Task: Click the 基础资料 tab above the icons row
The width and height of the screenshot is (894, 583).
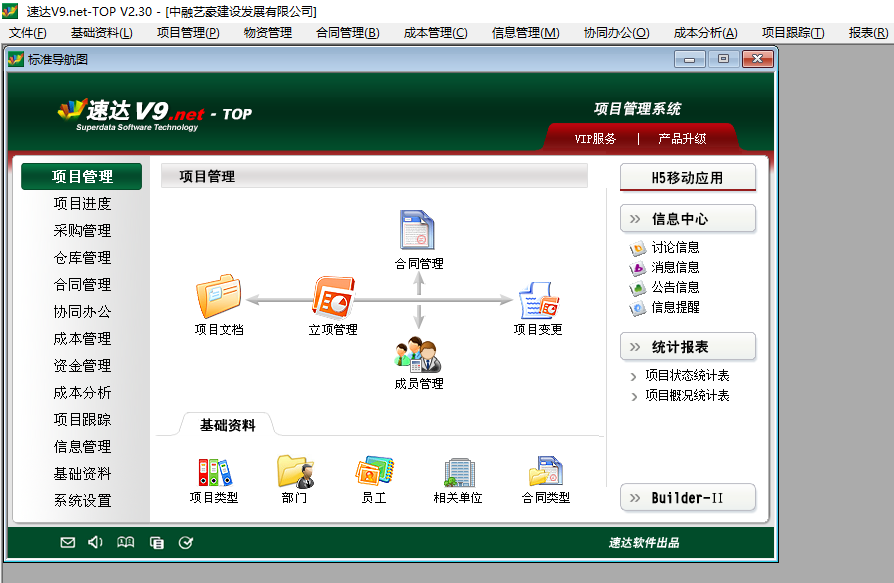Action: point(227,425)
